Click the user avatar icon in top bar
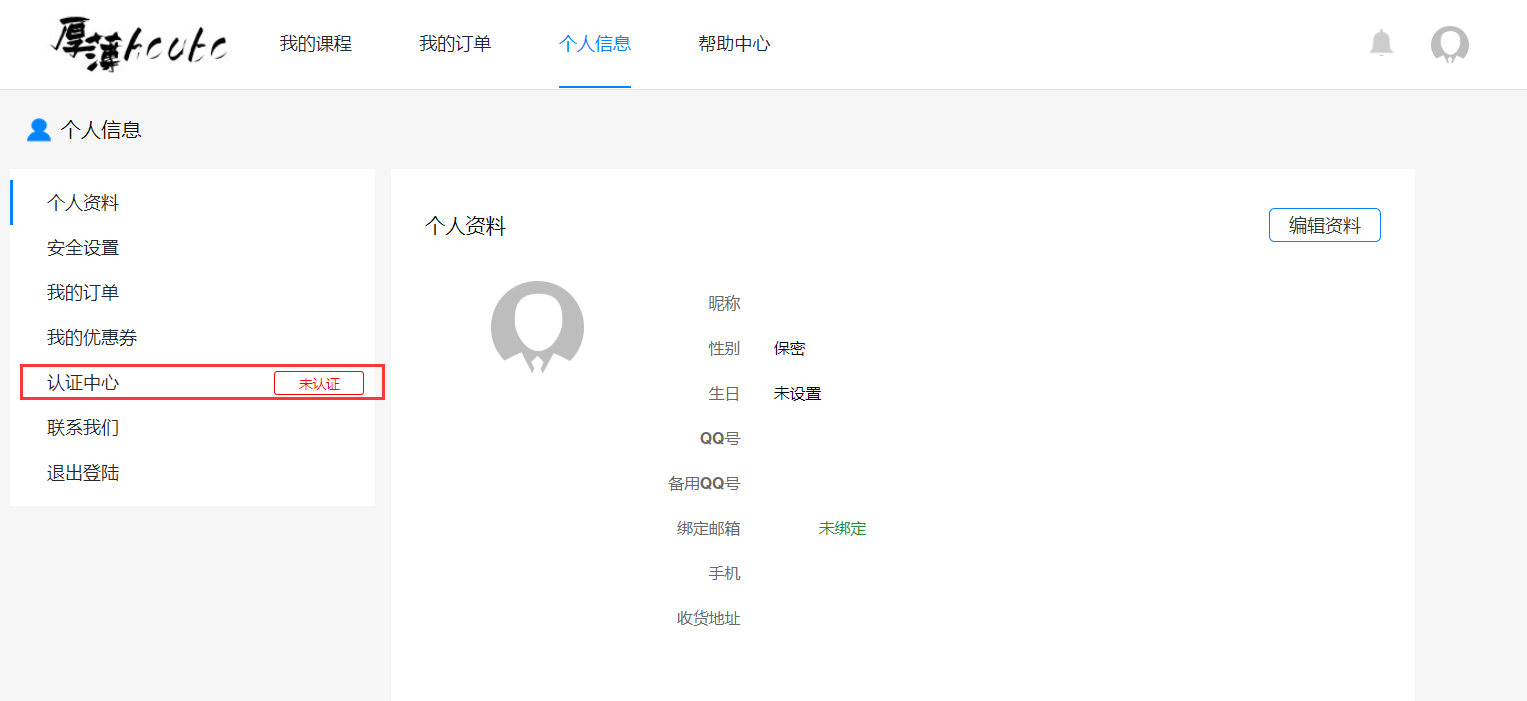 pos(1449,43)
